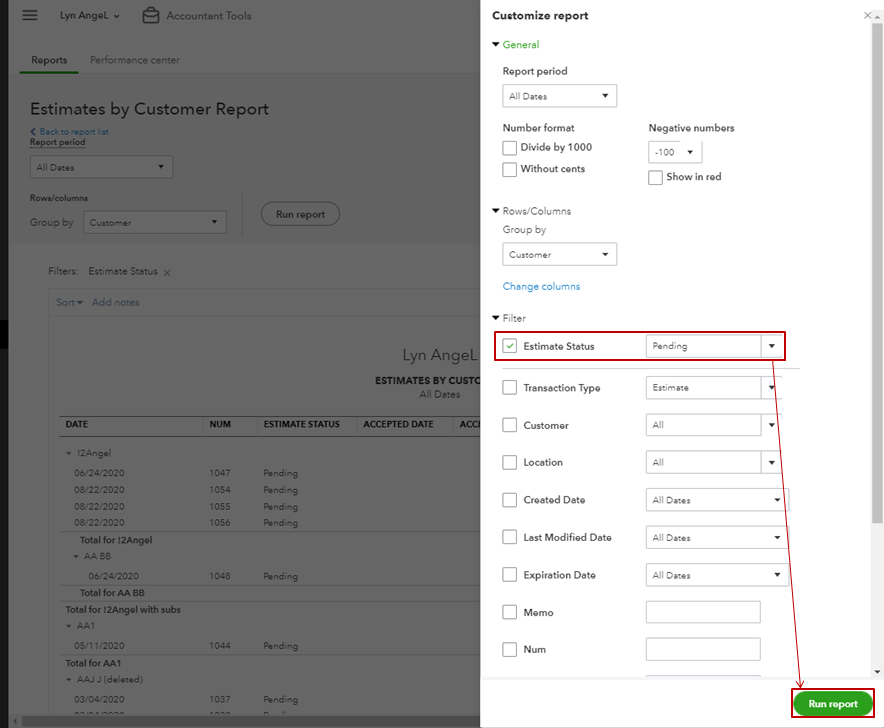Click the Memo filter text field
Image resolution: width=884 pixels, height=728 pixels.
[x=703, y=612]
